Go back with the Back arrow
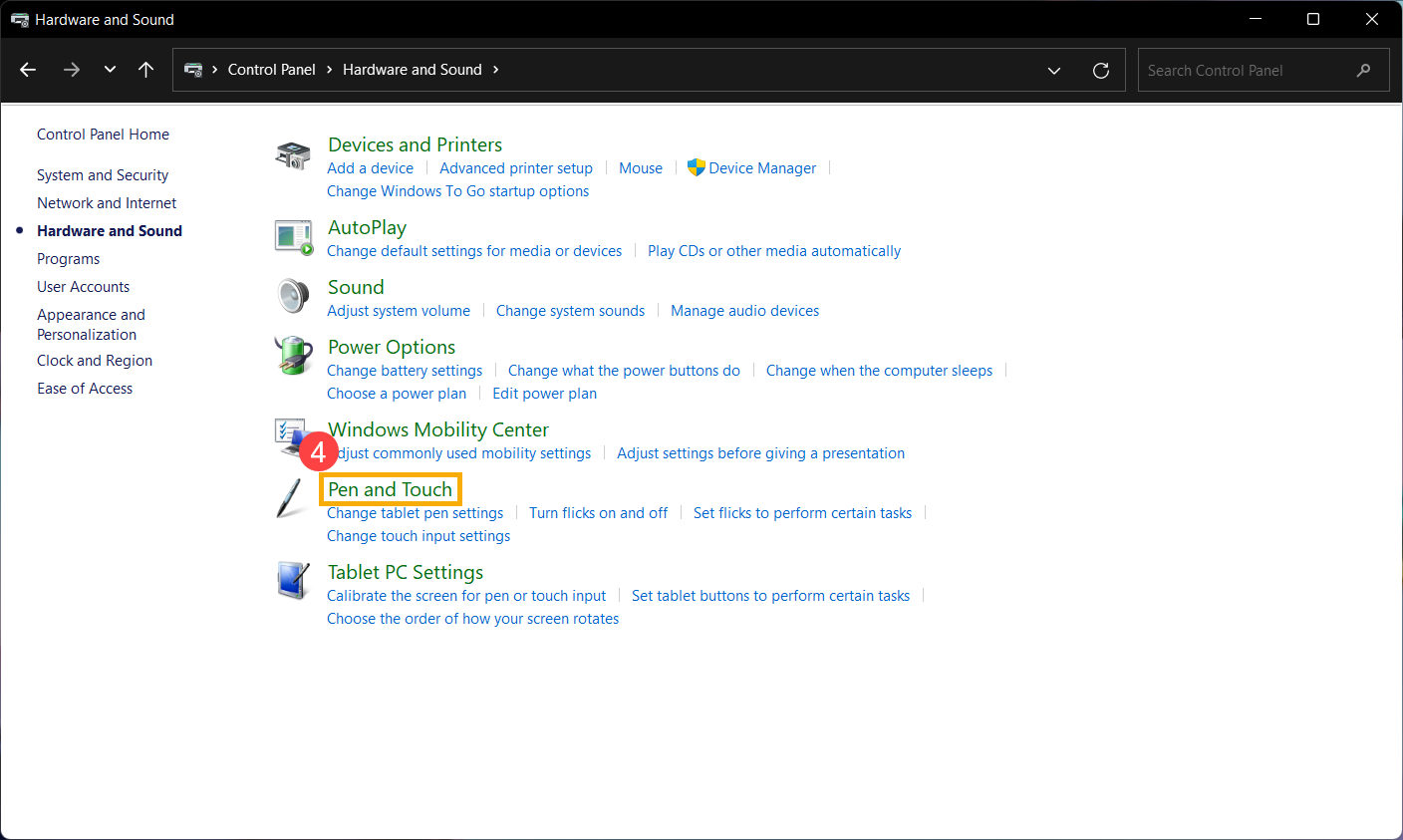 [28, 70]
